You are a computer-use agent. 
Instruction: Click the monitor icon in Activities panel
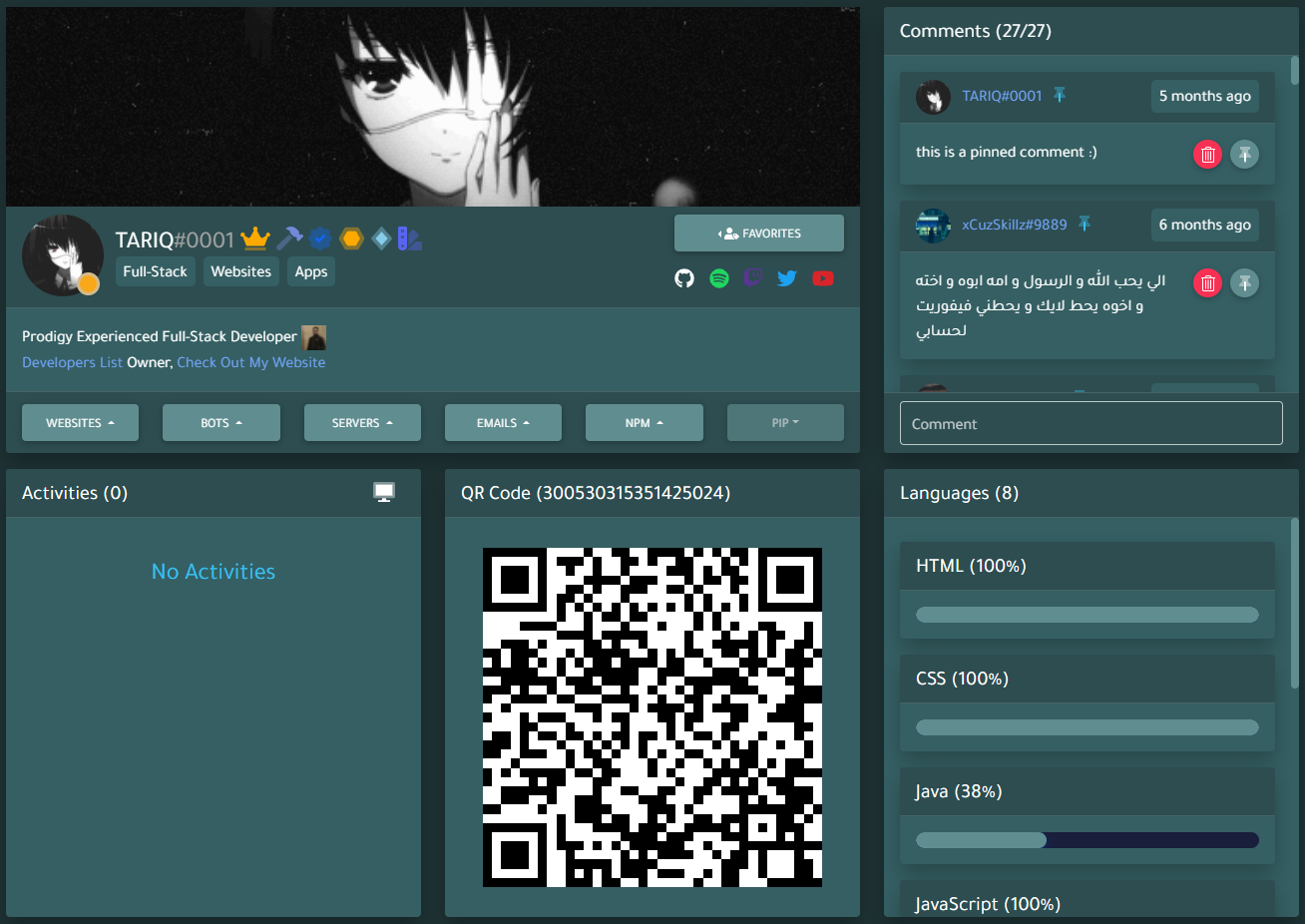coord(384,492)
